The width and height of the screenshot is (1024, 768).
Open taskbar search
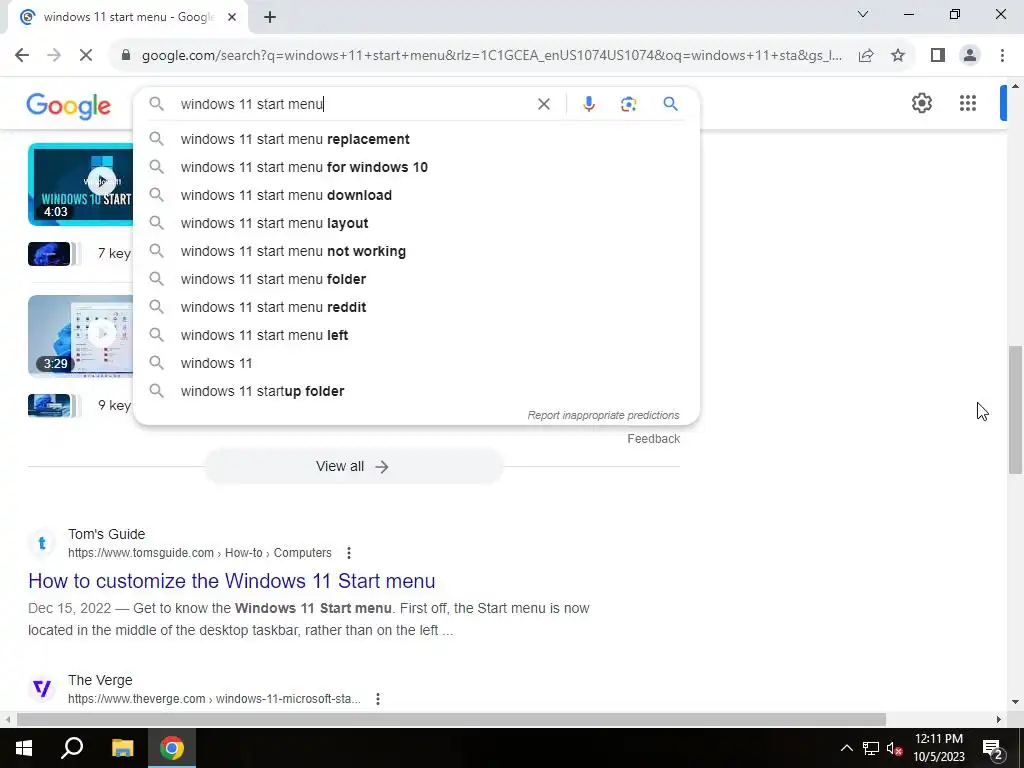click(72, 748)
